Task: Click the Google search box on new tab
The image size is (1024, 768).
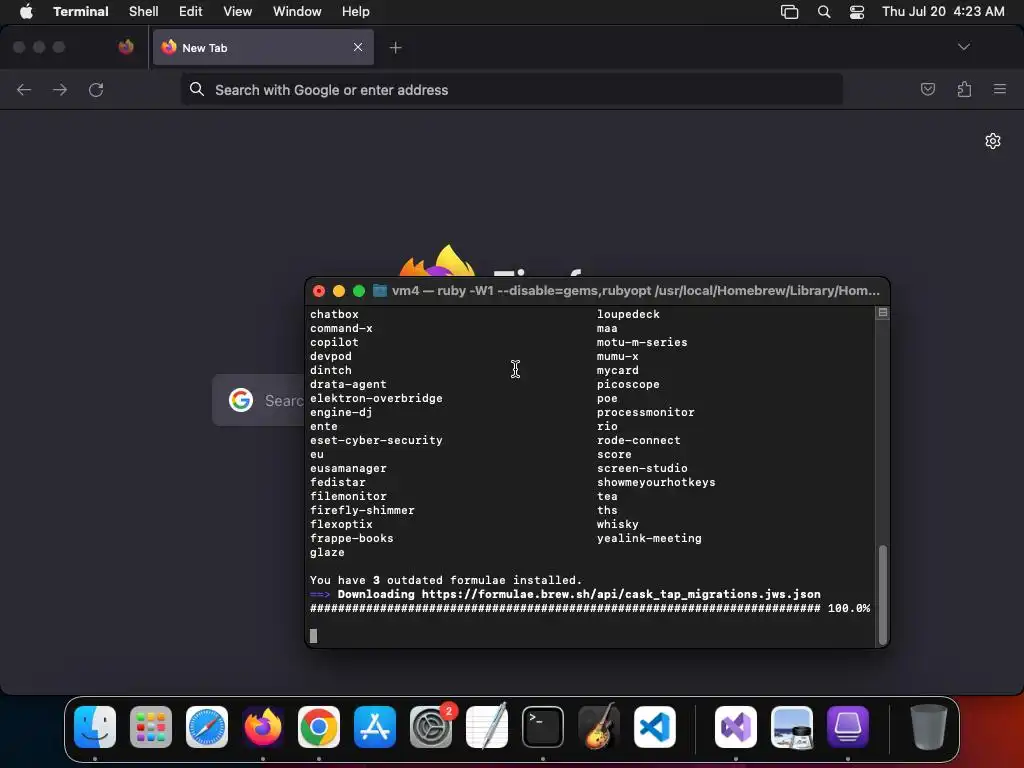Action: 259,400
